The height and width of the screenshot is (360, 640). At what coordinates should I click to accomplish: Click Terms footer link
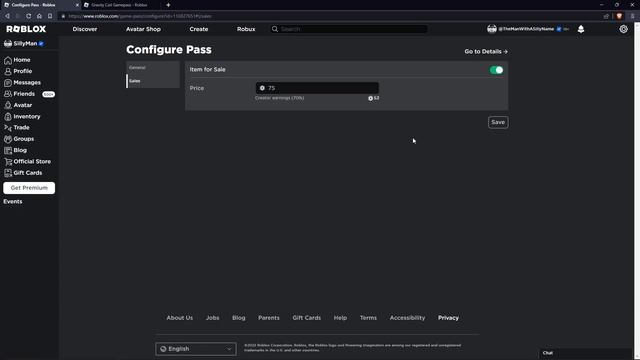click(x=368, y=318)
